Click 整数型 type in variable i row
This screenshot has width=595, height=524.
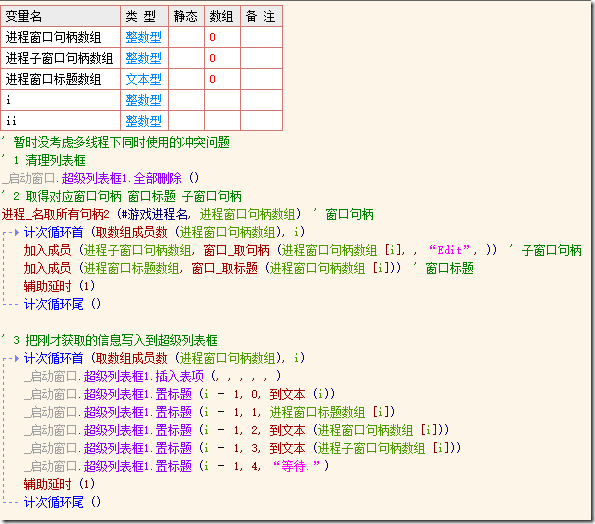[x=143, y=100]
